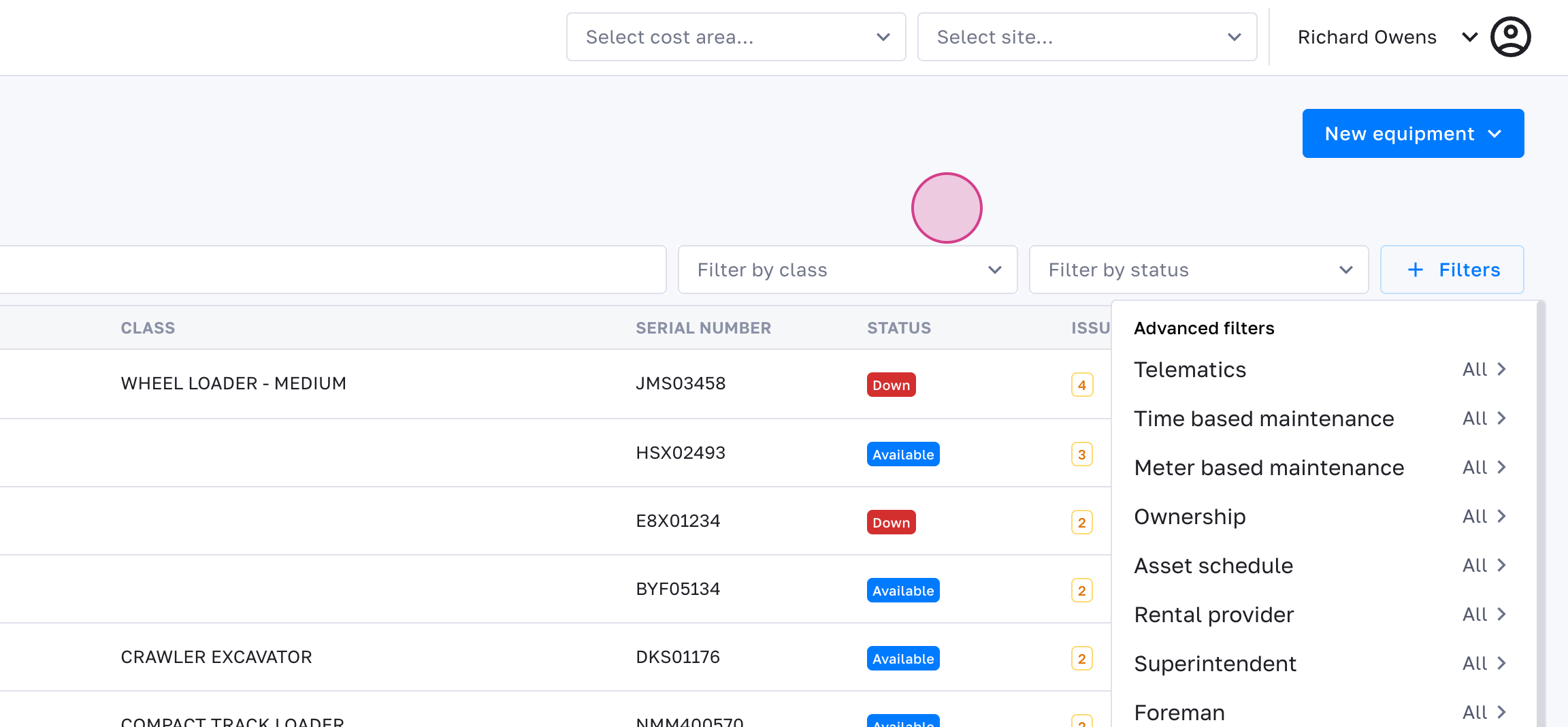Click the issues badge showing 3
The width and height of the screenshot is (1568, 727).
click(1081, 455)
